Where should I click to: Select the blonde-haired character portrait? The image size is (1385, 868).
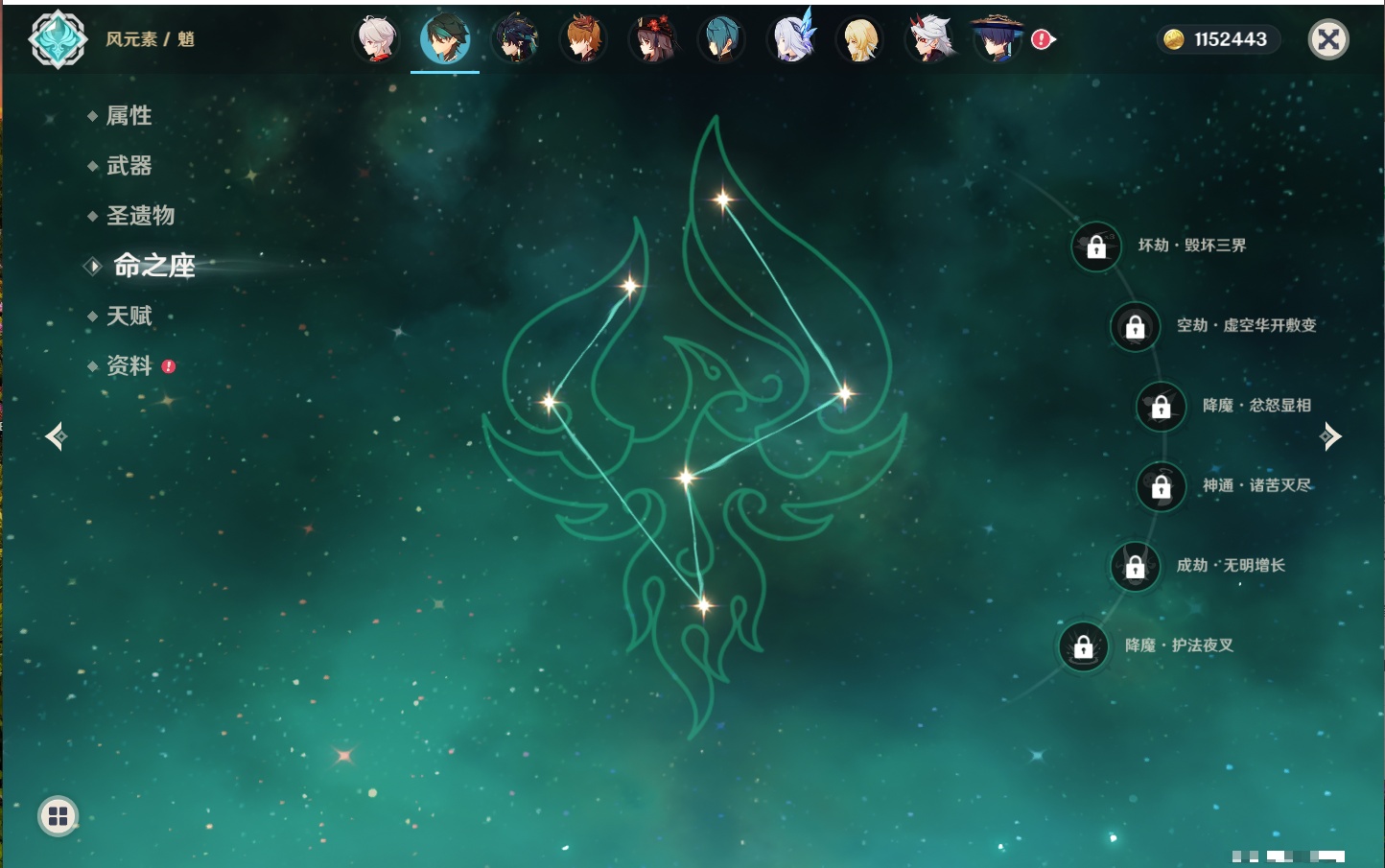(x=860, y=40)
